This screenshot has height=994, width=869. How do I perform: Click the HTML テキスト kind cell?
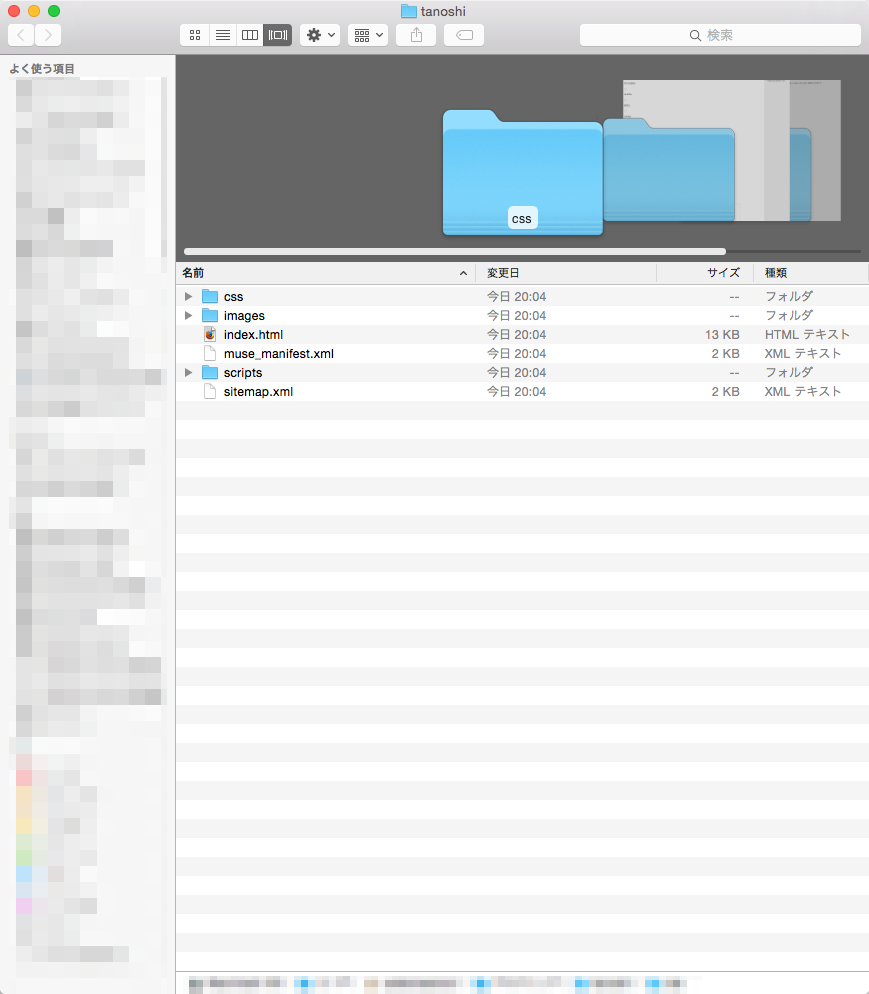point(807,335)
